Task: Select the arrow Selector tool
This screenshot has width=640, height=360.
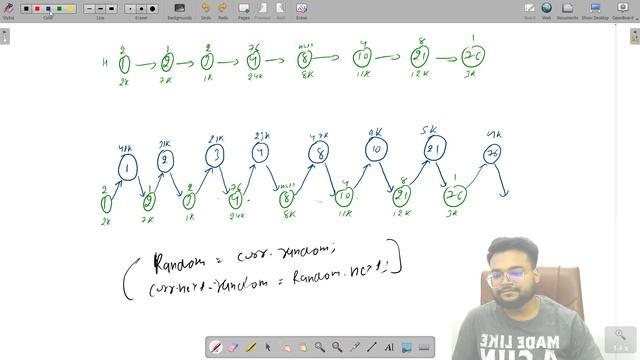Action: [x=268, y=347]
